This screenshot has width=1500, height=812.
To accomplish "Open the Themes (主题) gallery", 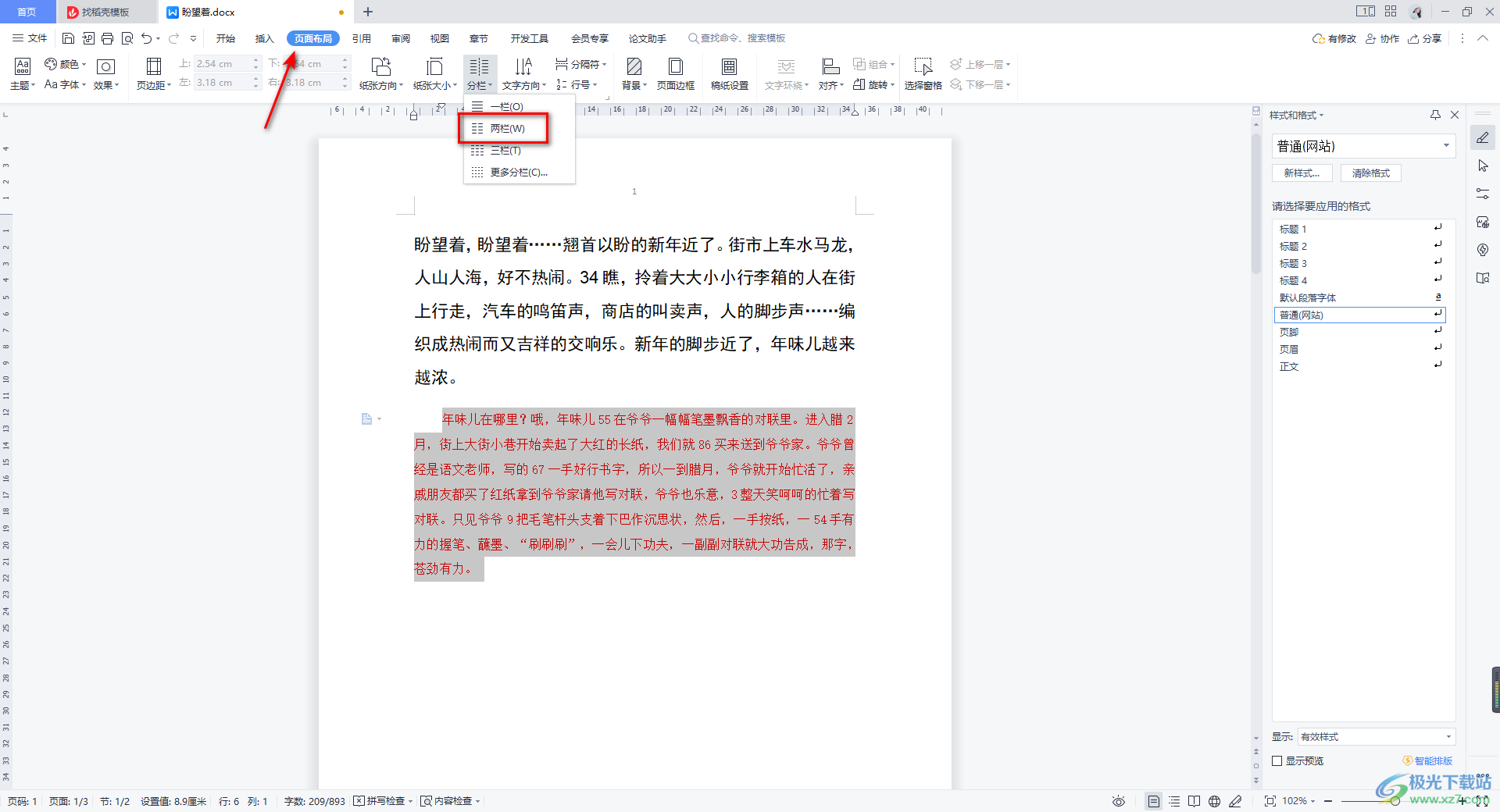I will [x=23, y=74].
